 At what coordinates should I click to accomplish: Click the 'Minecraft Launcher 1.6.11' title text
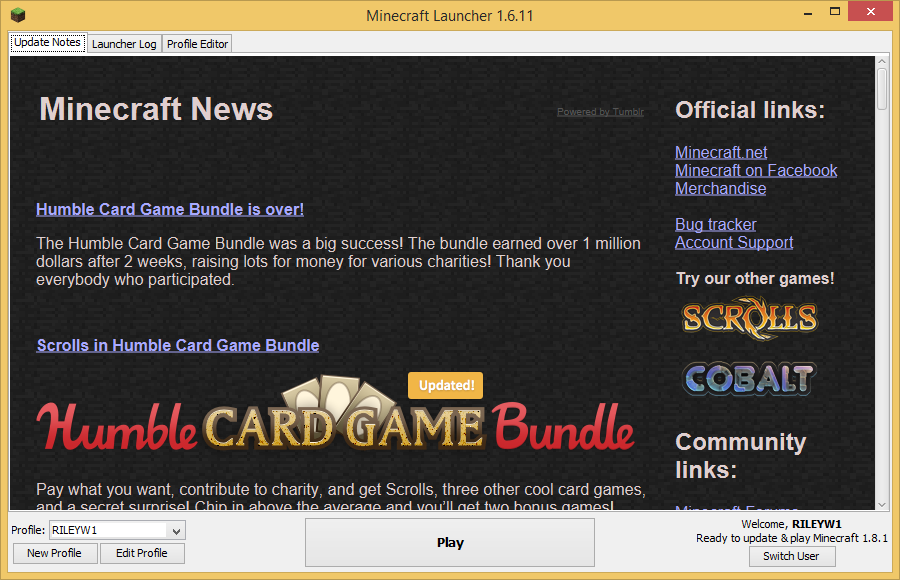pos(450,16)
